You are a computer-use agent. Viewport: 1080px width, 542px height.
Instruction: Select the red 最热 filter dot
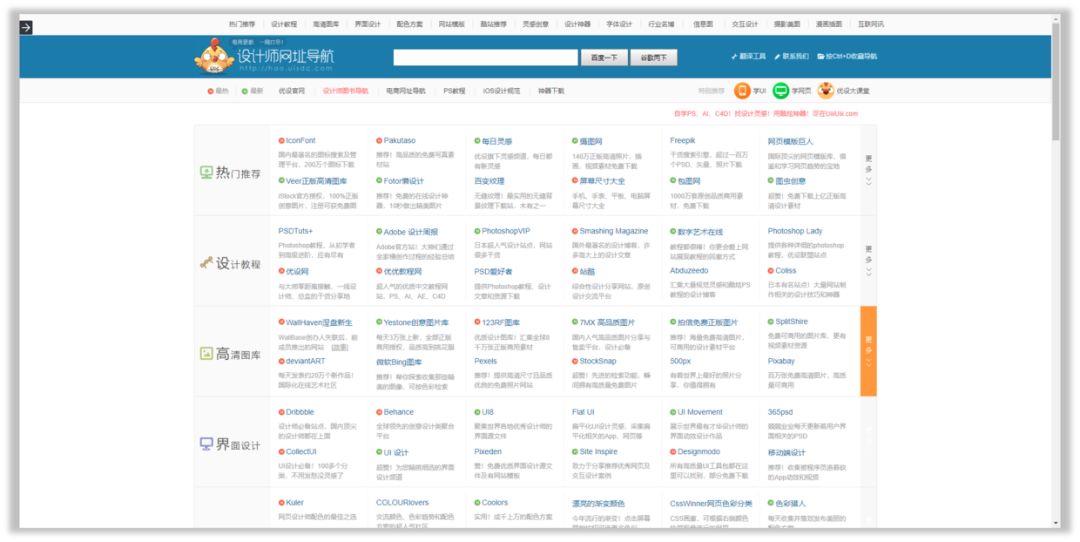click(211, 91)
